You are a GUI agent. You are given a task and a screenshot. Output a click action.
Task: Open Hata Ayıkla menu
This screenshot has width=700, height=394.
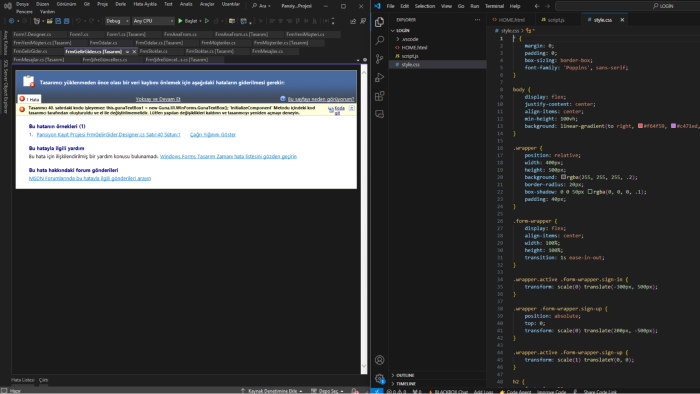[x=145, y=4]
